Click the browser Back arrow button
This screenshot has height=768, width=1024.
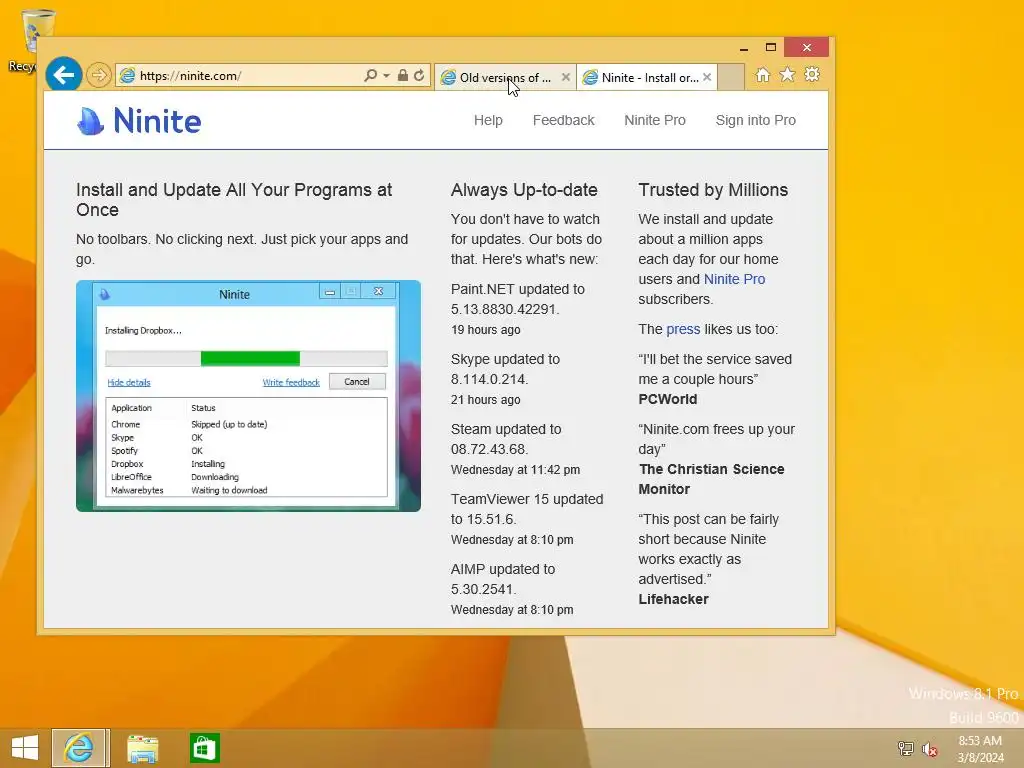(63, 75)
